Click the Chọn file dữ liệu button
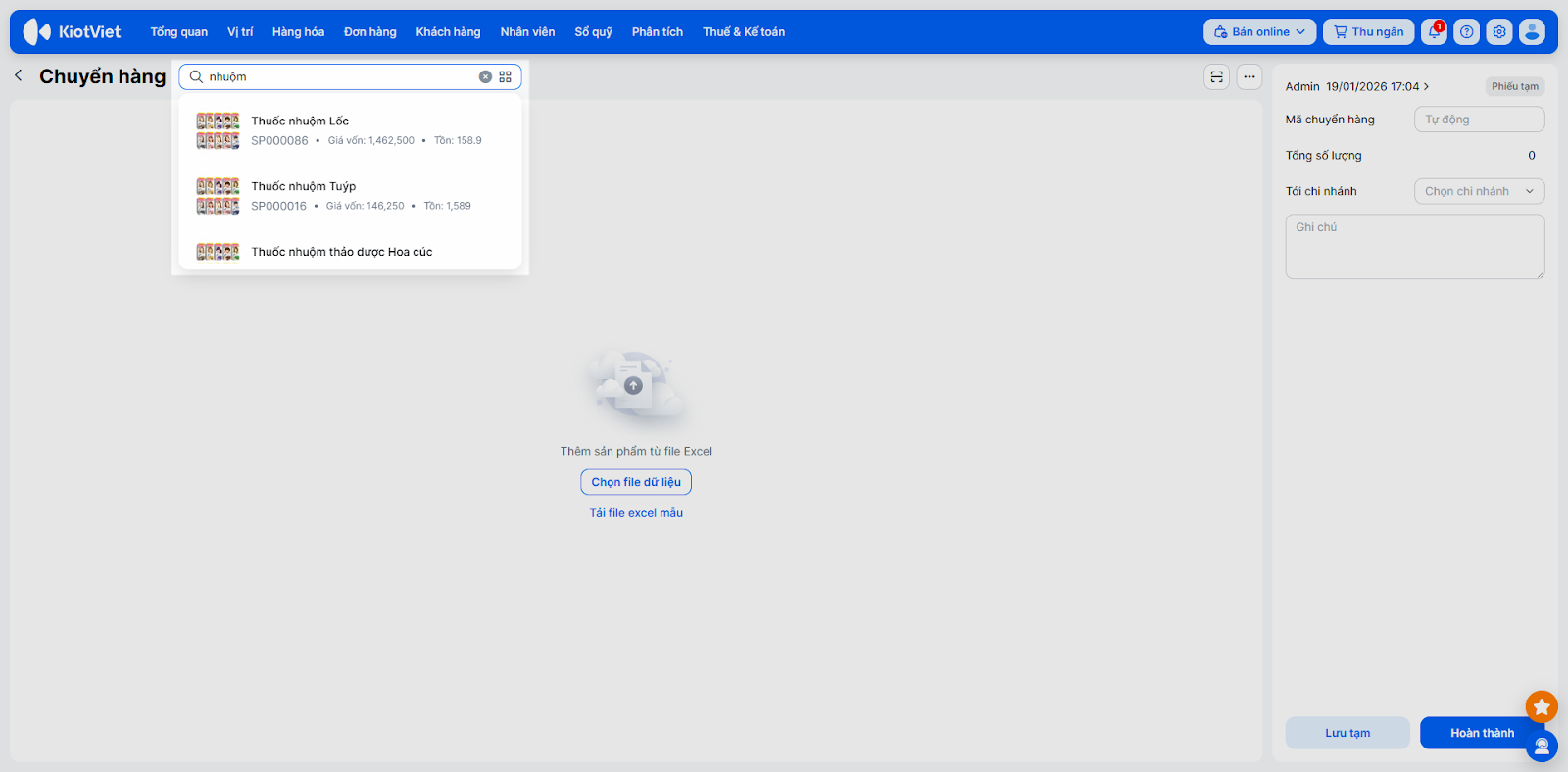The height and width of the screenshot is (772, 1568). click(x=636, y=482)
